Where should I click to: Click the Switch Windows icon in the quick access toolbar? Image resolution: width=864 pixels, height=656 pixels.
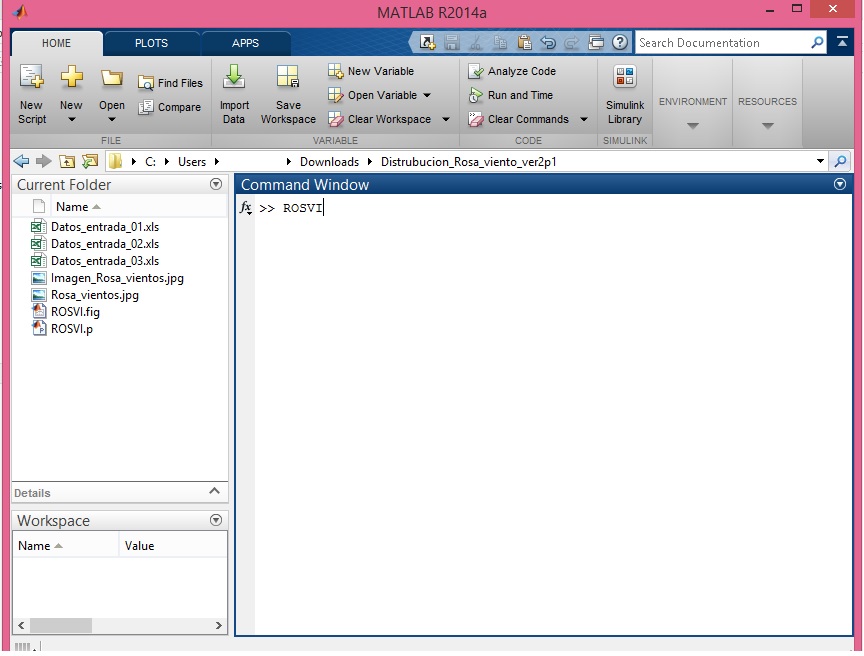[596, 42]
